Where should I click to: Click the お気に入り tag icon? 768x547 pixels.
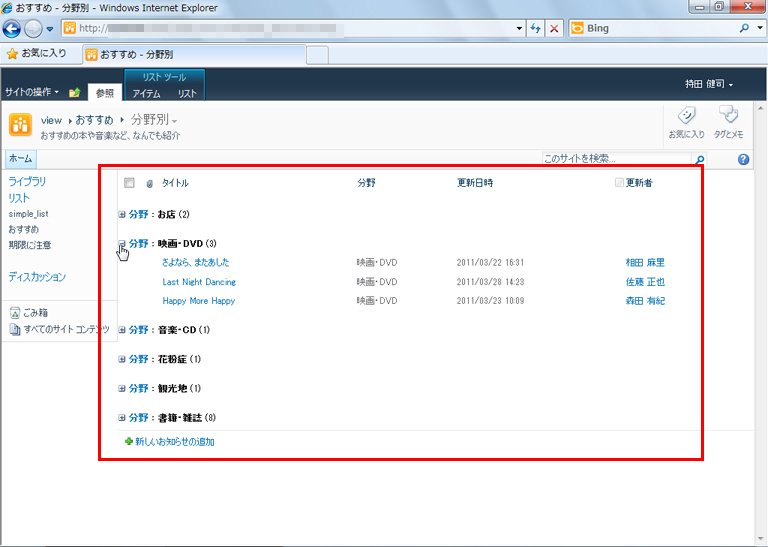[x=687, y=121]
